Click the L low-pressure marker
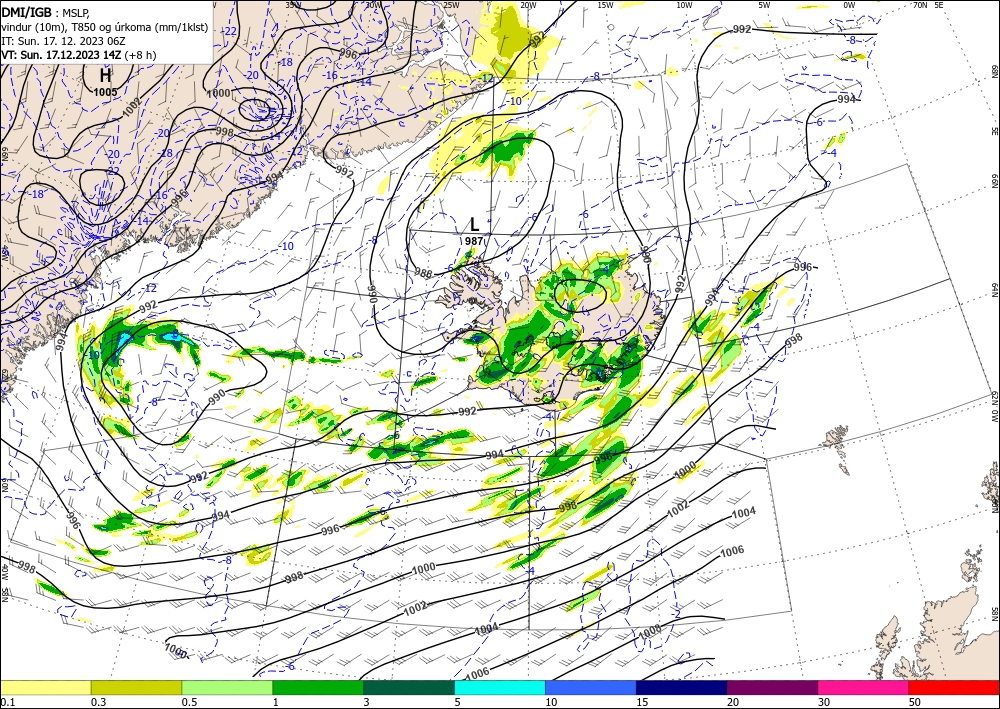This screenshot has width=1000, height=709. point(474,224)
